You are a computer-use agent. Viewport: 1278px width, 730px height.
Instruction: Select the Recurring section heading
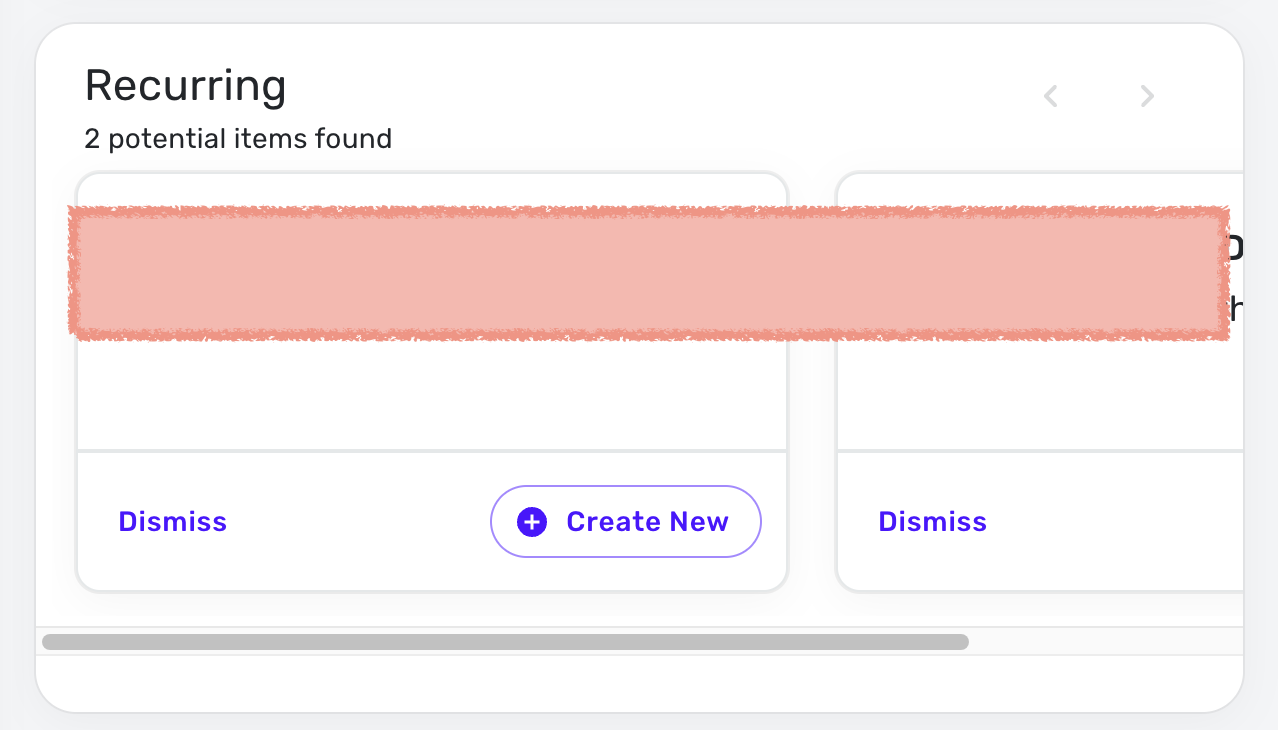pos(185,86)
